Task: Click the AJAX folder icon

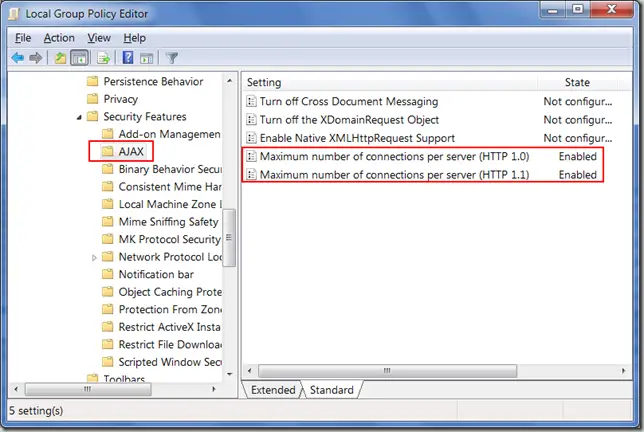Action: coord(108,152)
